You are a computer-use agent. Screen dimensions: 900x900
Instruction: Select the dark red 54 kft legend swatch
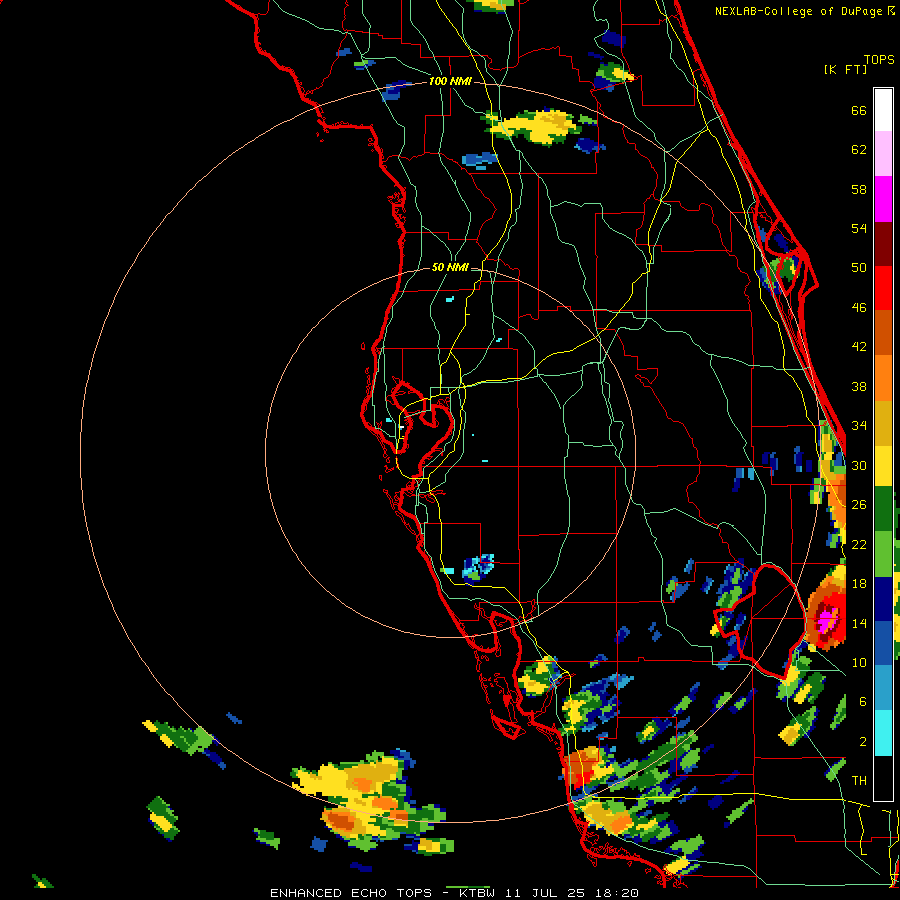tap(883, 244)
